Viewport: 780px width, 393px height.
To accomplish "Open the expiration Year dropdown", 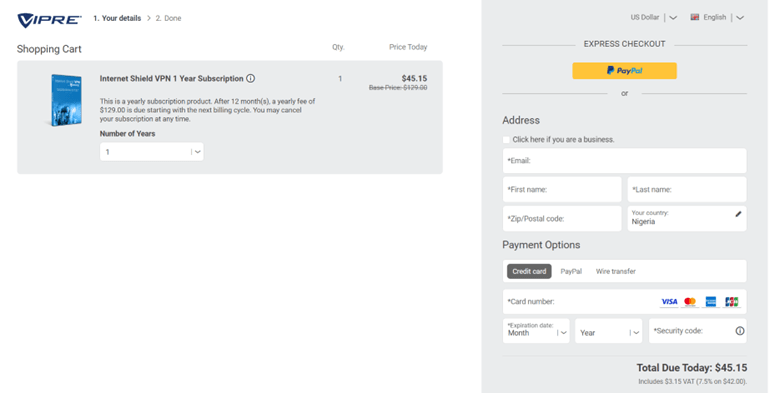I will pyautogui.click(x=608, y=331).
